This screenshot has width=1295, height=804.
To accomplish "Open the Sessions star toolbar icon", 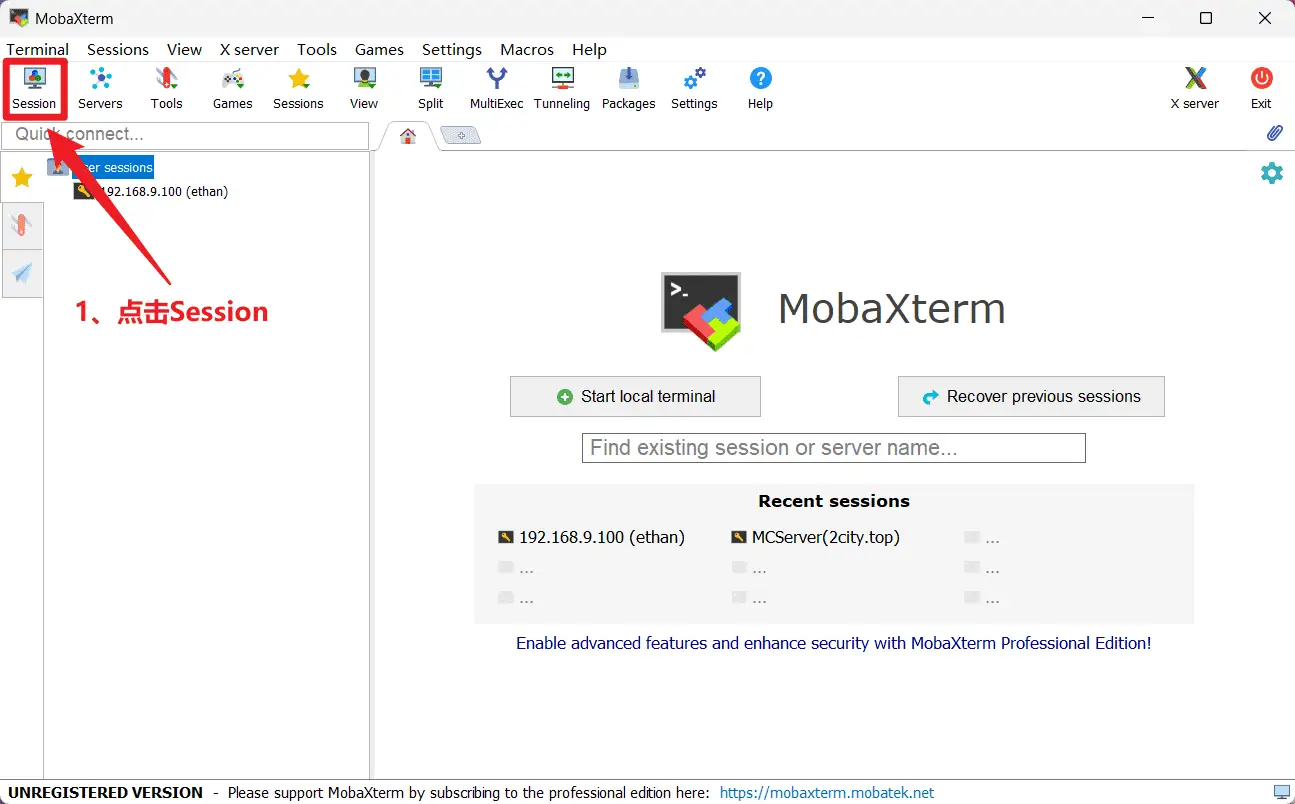I will pos(298,88).
